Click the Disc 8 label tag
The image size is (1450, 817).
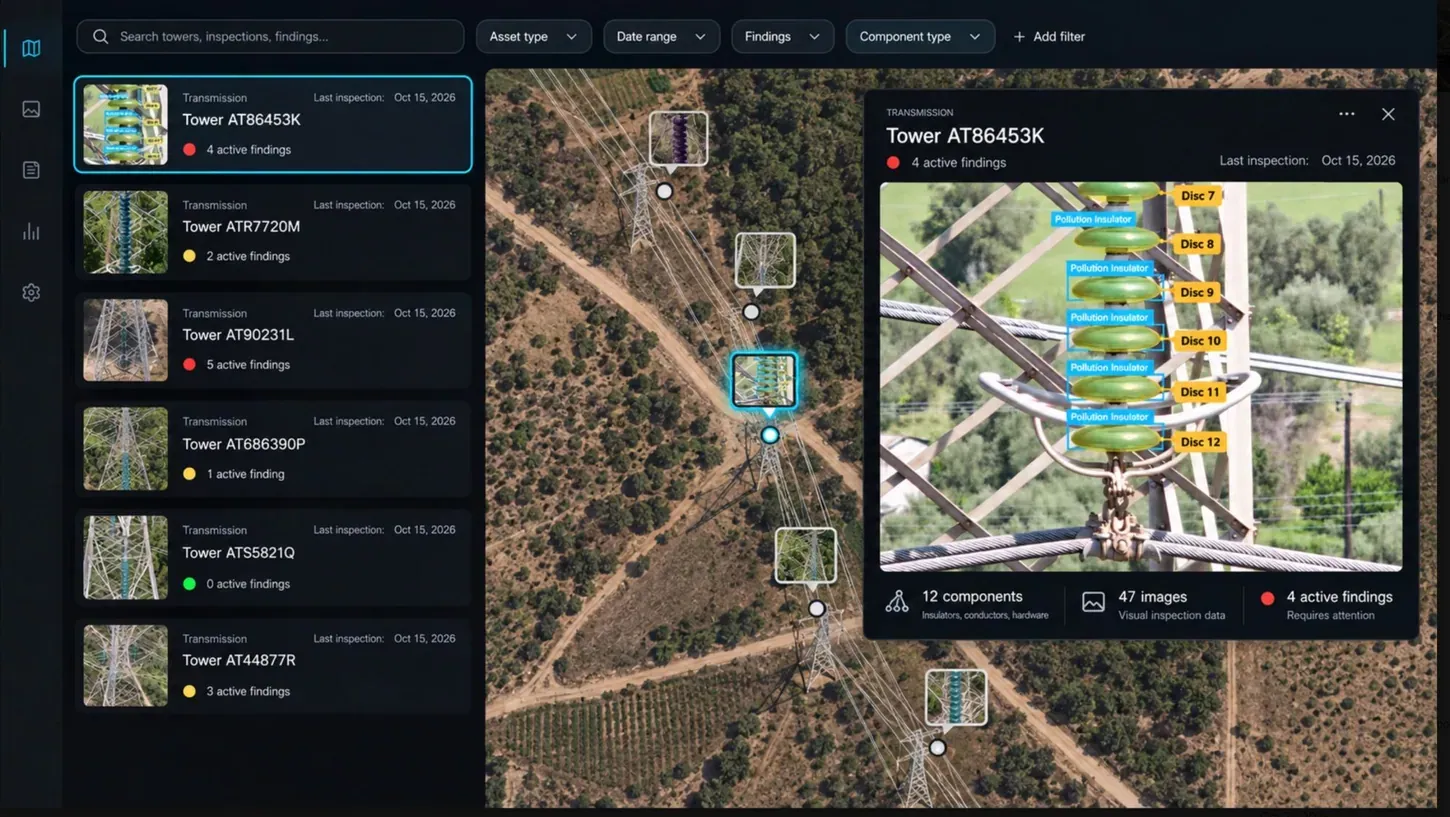(x=1196, y=244)
